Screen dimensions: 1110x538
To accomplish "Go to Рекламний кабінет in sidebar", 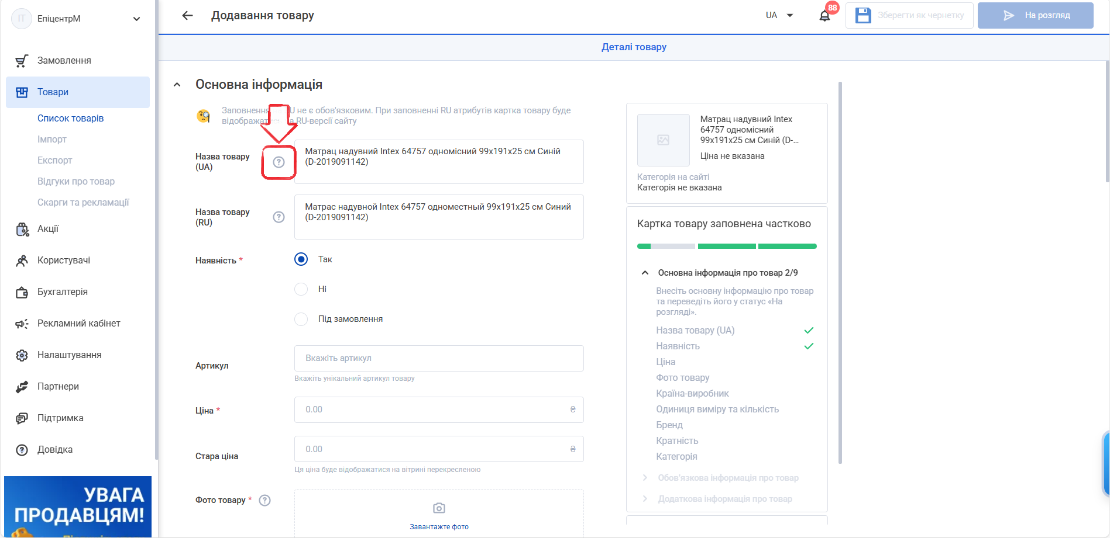I will (78, 324).
